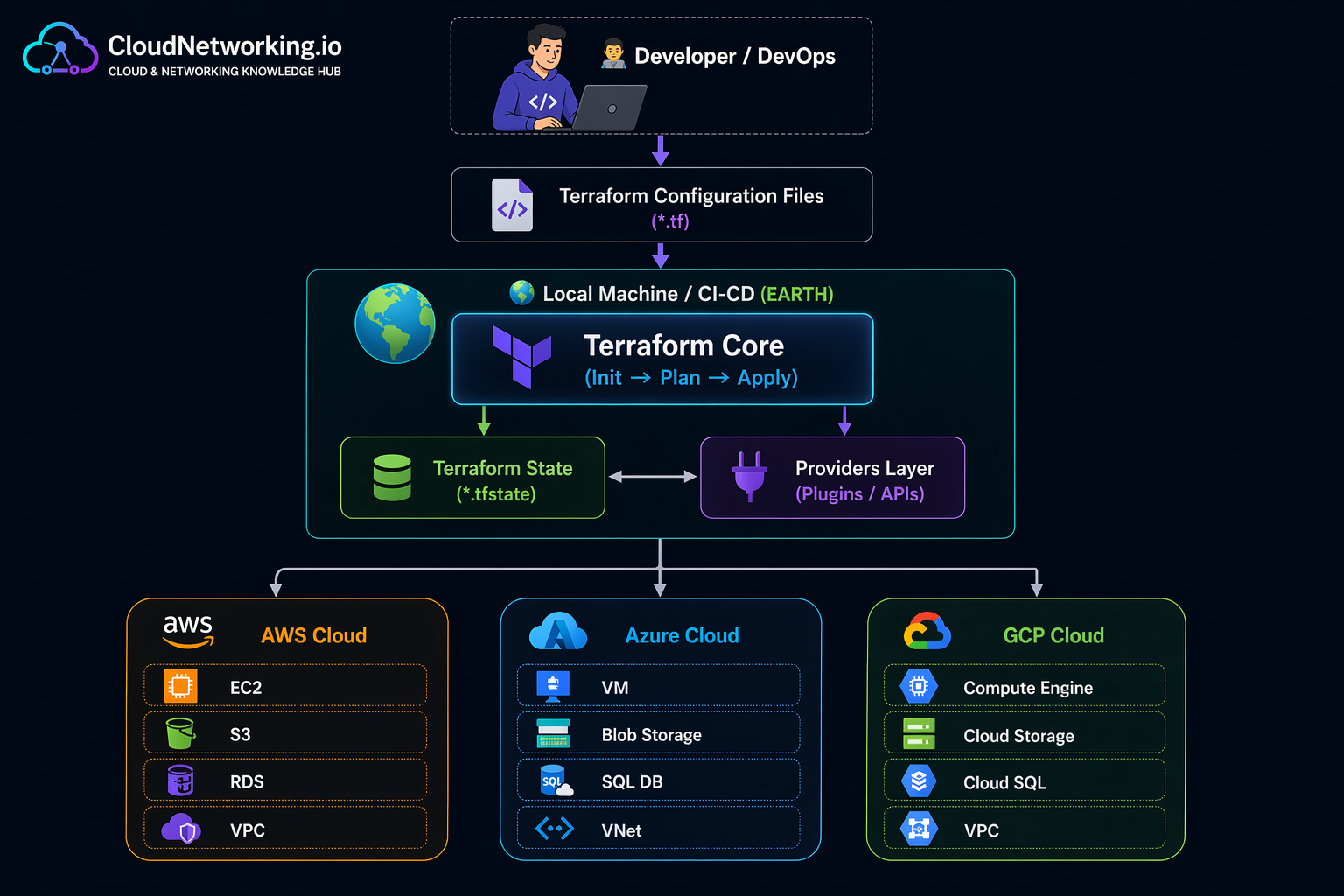Click the EC2 label
This screenshot has width=1344, height=896.
point(246,688)
